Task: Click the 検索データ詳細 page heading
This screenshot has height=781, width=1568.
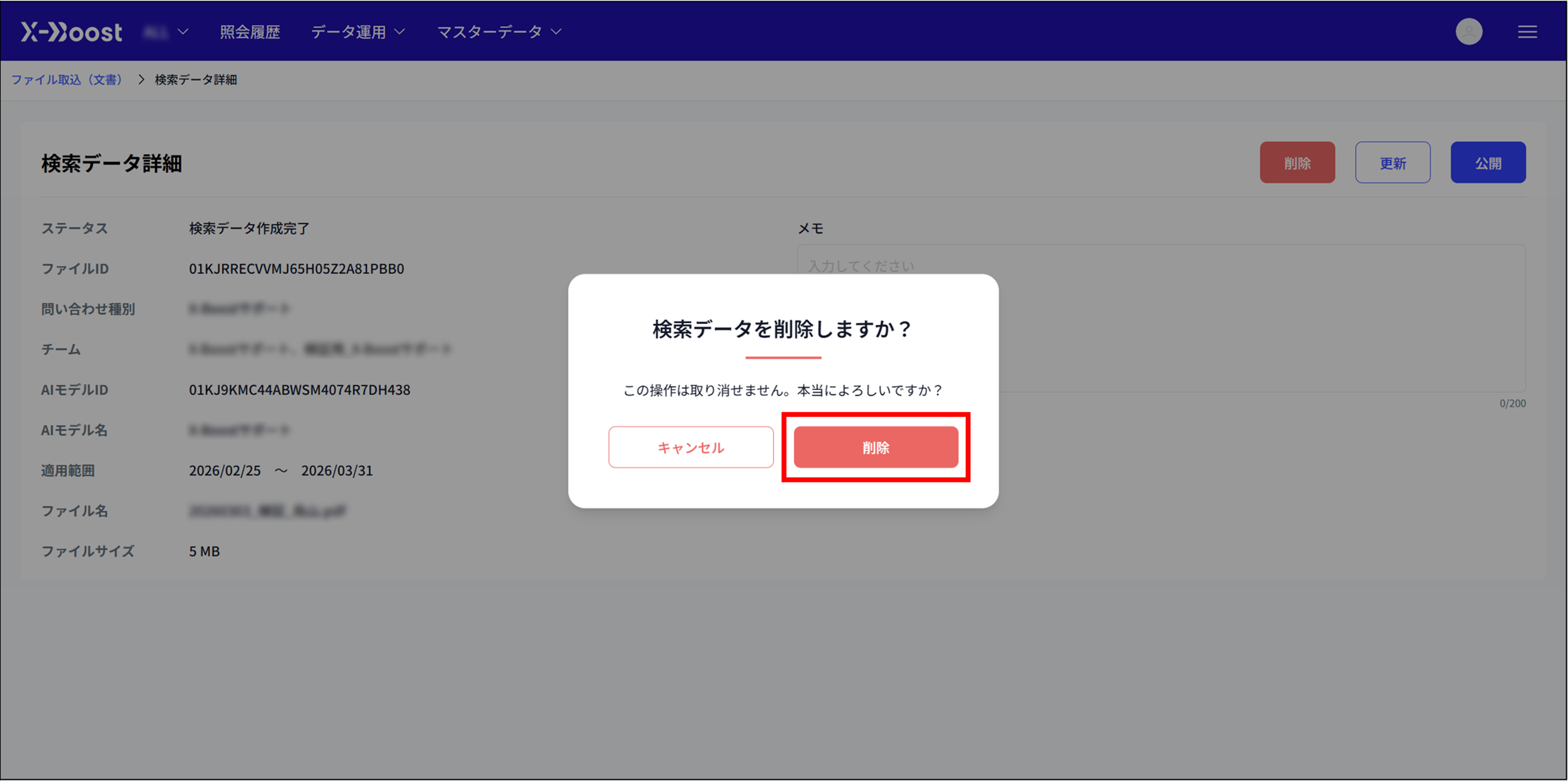Action: (x=111, y=163)
